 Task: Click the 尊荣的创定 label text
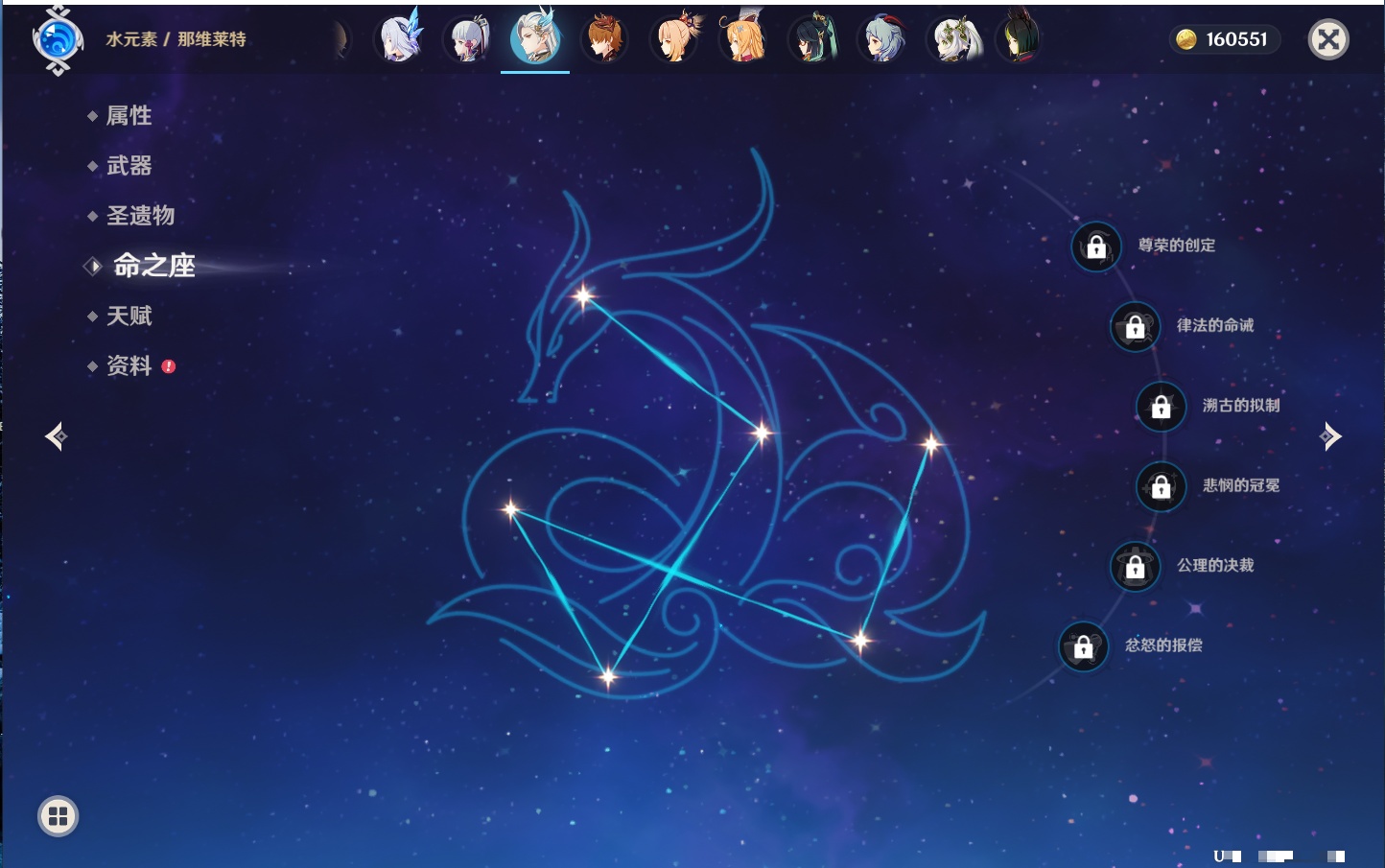(1176, 246)
